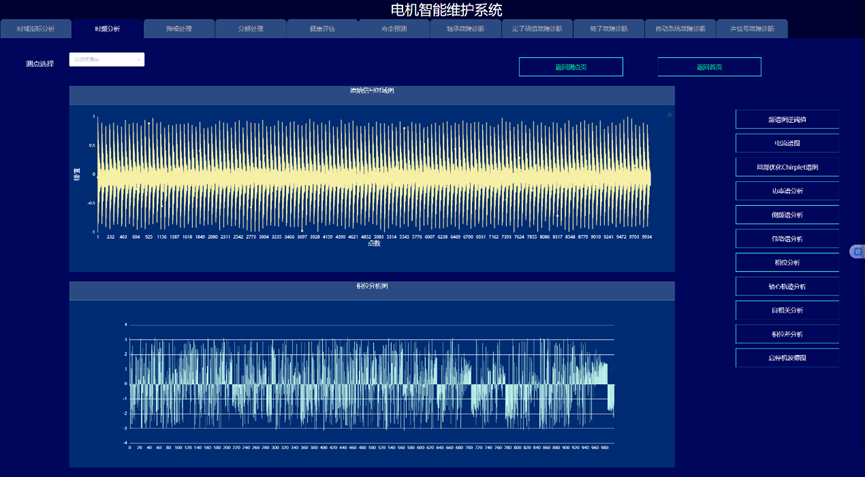Click the 启停机波德图 button

(x=787, y=358)
